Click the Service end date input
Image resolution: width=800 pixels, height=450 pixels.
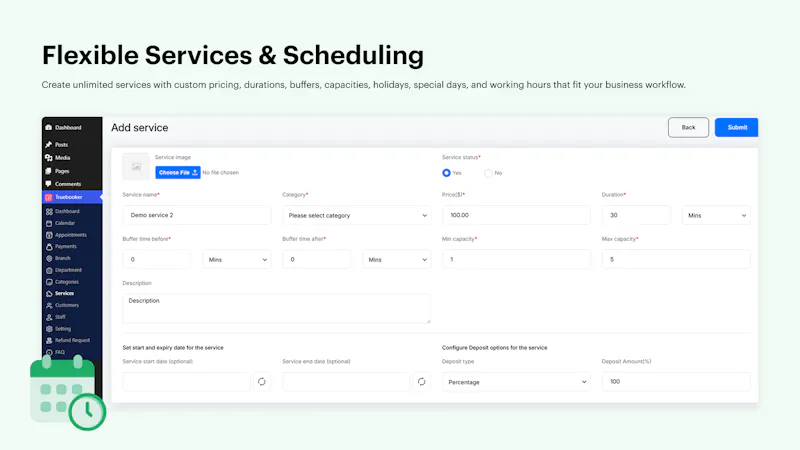[x=346, y=382]
